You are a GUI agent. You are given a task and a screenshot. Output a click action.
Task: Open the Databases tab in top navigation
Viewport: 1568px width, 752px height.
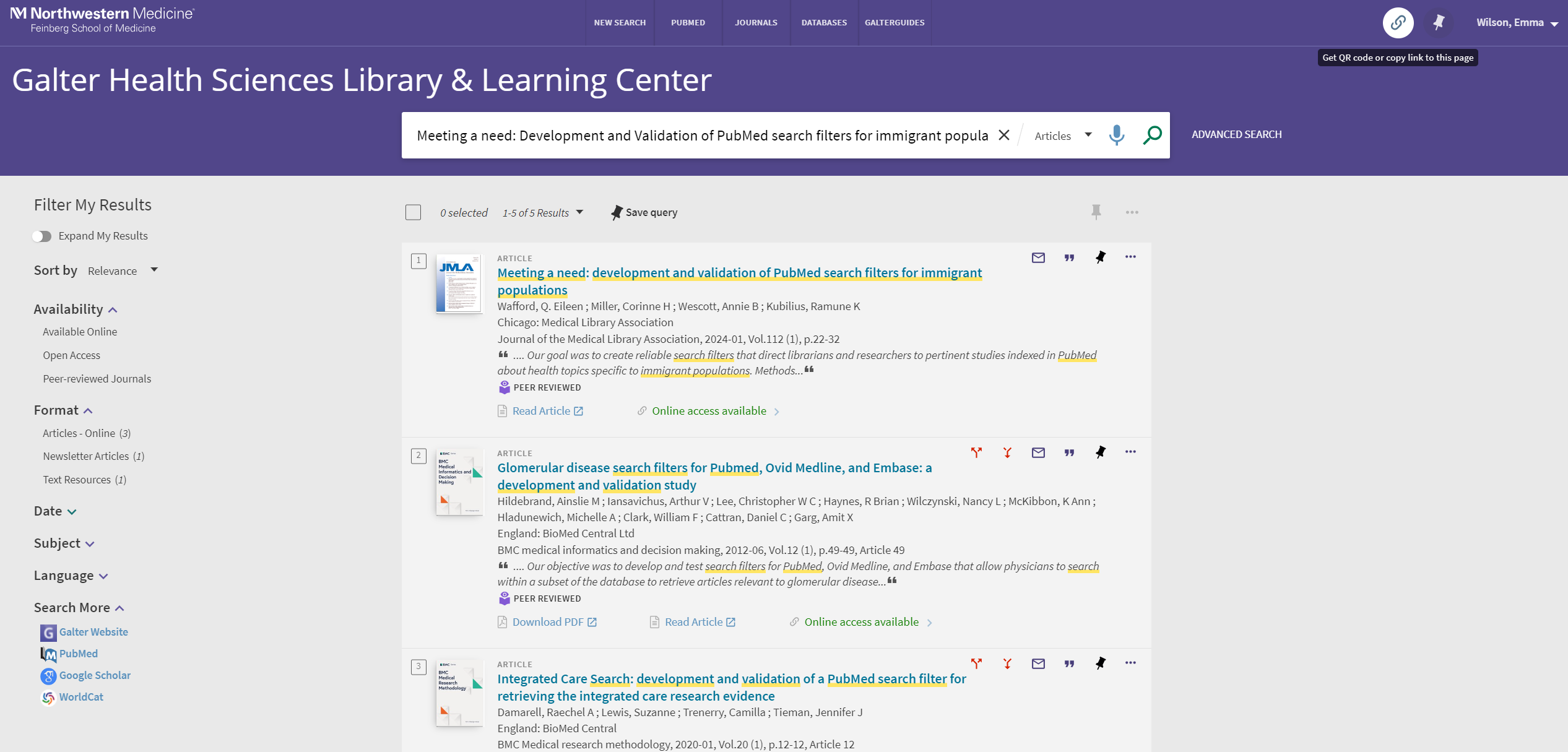823,22
